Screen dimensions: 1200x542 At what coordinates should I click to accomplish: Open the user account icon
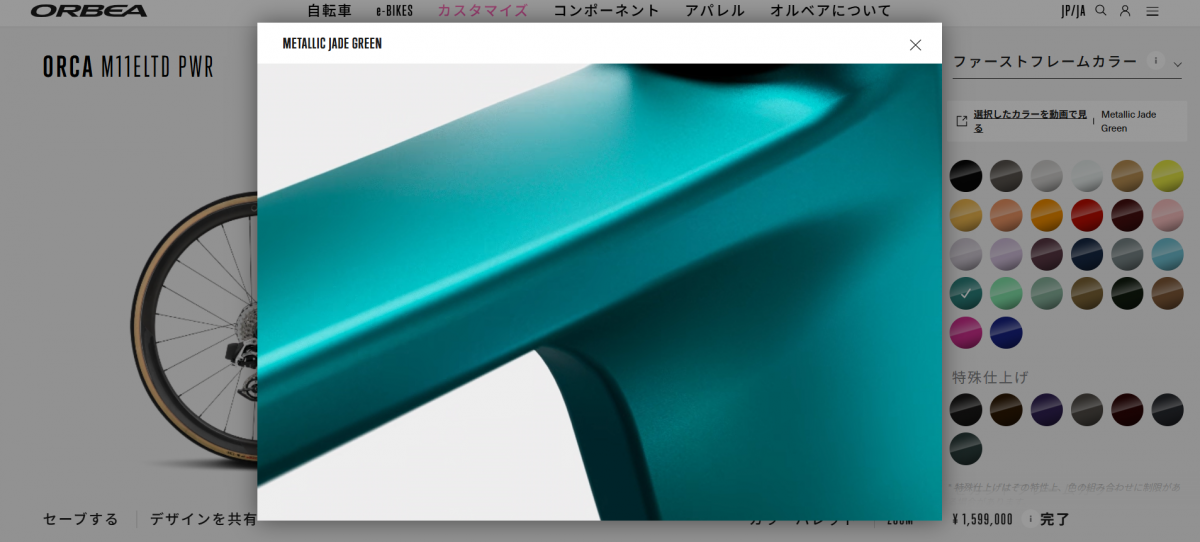coord(1125,11)
